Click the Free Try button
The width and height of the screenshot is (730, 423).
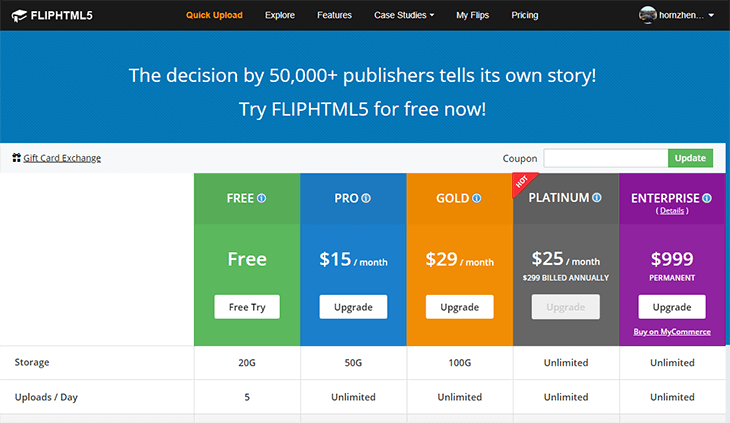pos(247,307)
